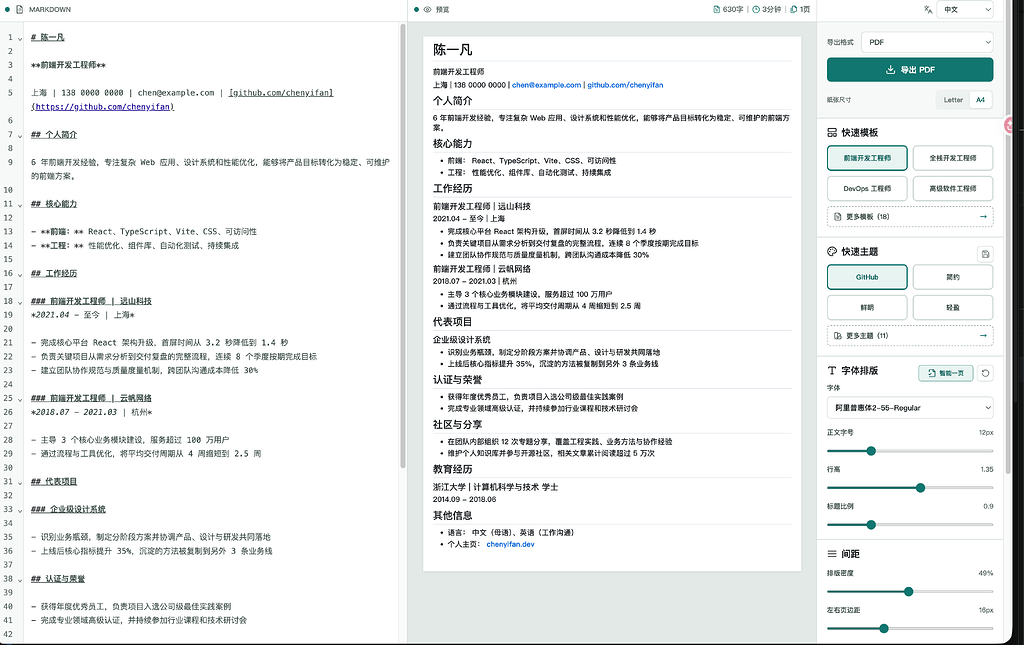
Task: Collapse the 云帆网络 fold on line 25
Action: (20, 399)
